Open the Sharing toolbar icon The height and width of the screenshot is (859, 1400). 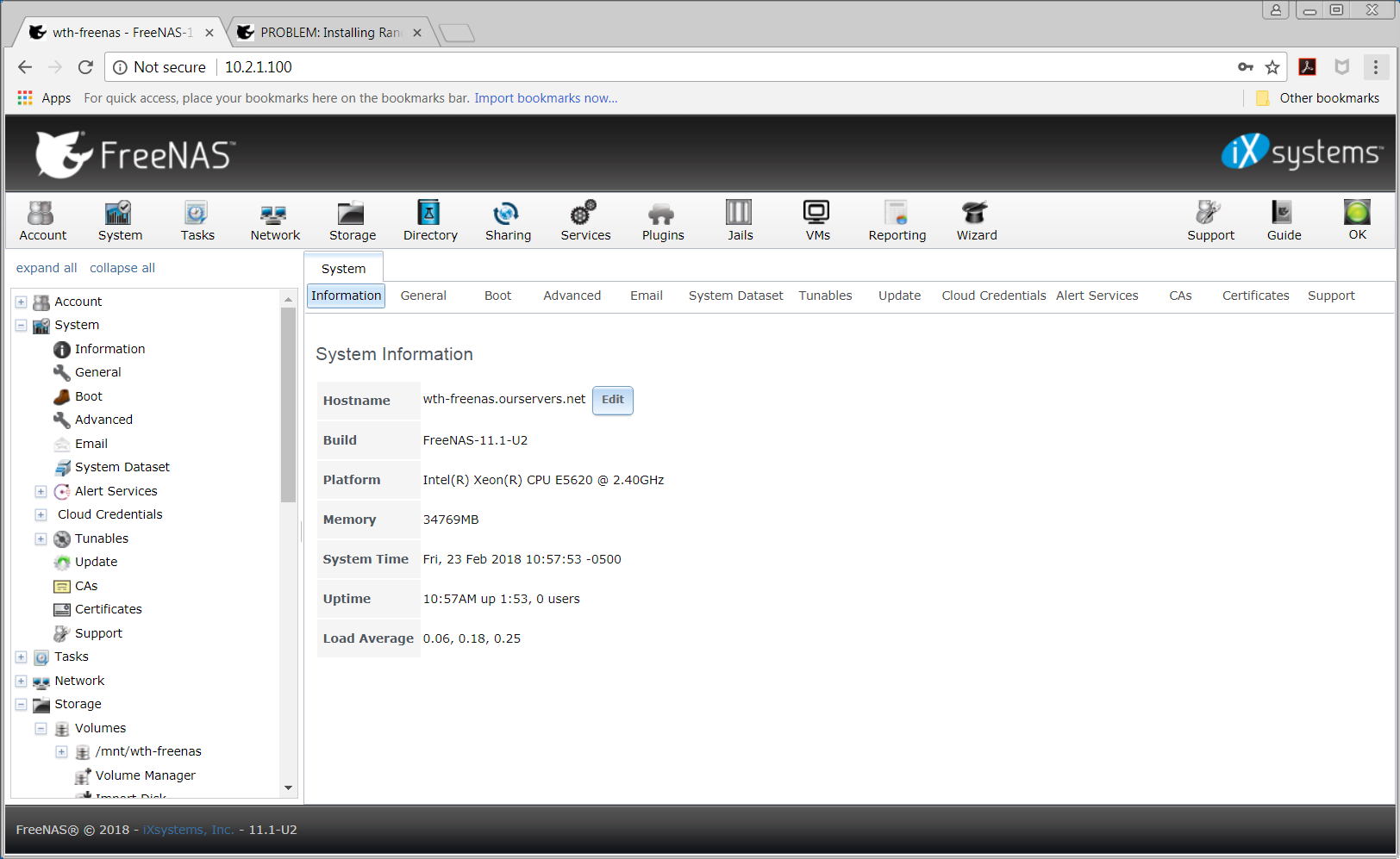coord(508,221)
